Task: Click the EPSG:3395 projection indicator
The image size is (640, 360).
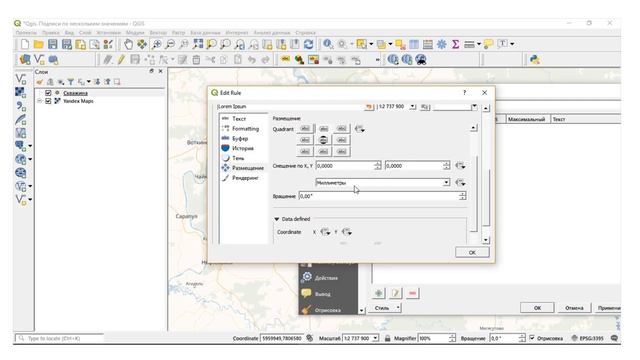Action: [587, 338]
